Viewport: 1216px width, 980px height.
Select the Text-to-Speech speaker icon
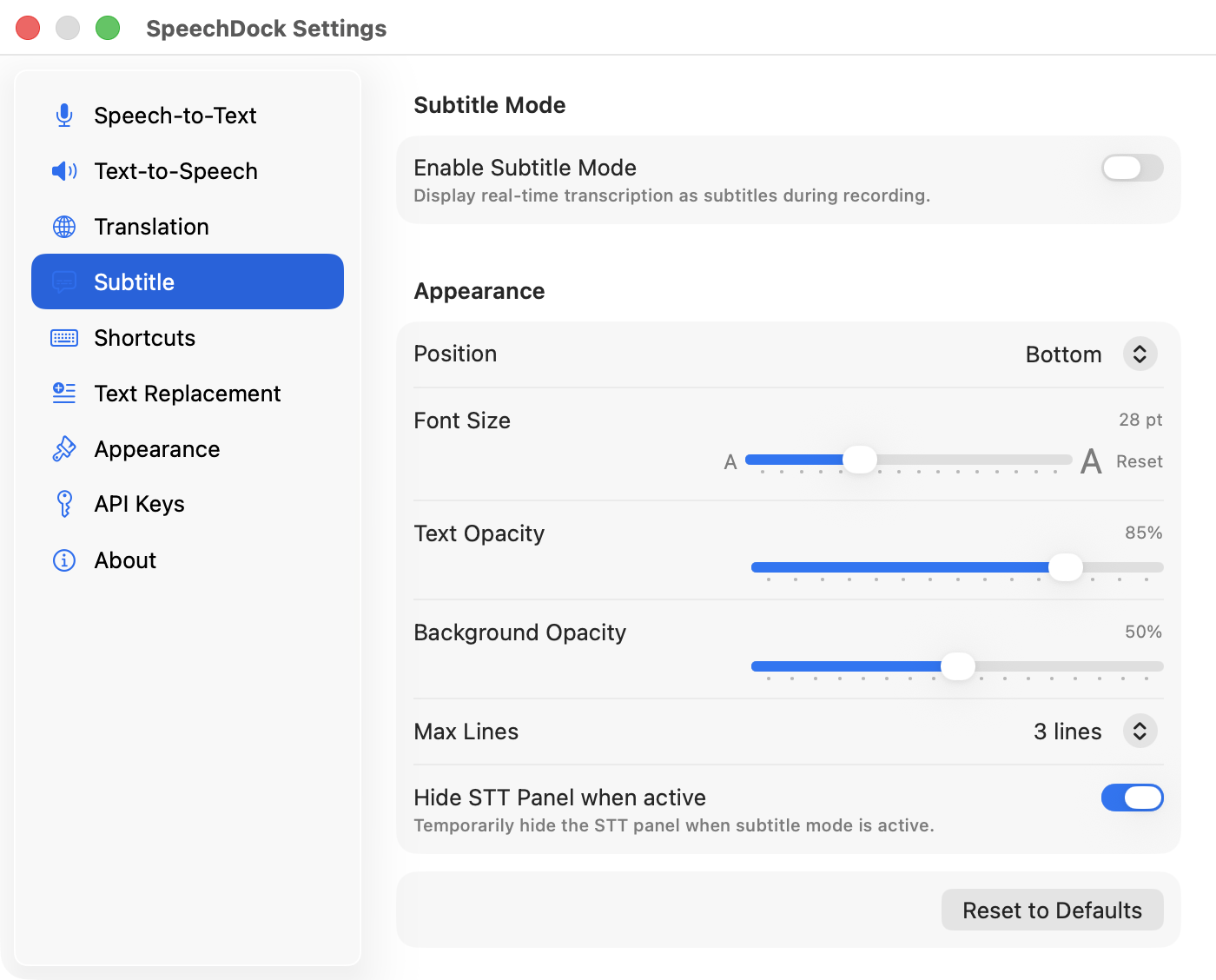click(63, 171)
